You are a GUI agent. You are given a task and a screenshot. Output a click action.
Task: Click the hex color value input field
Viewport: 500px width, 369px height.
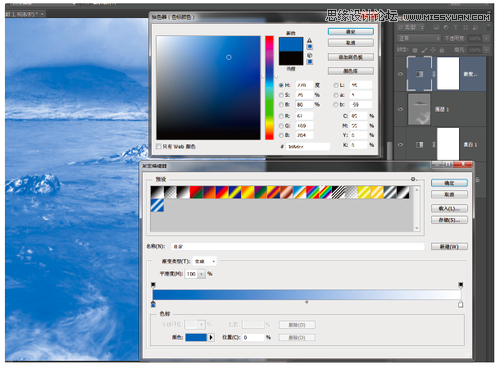(x=308, y=146)
